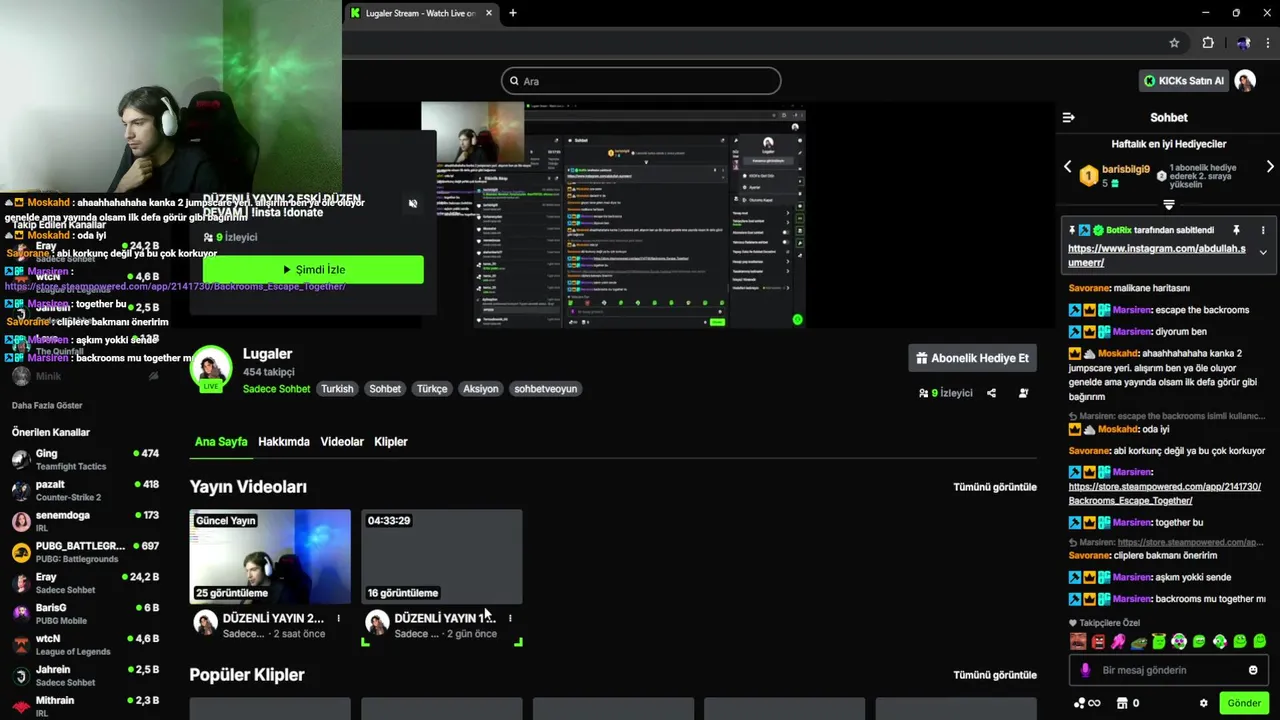
Task: Open profile avatar menu top right
Action: pos(1245,81)
